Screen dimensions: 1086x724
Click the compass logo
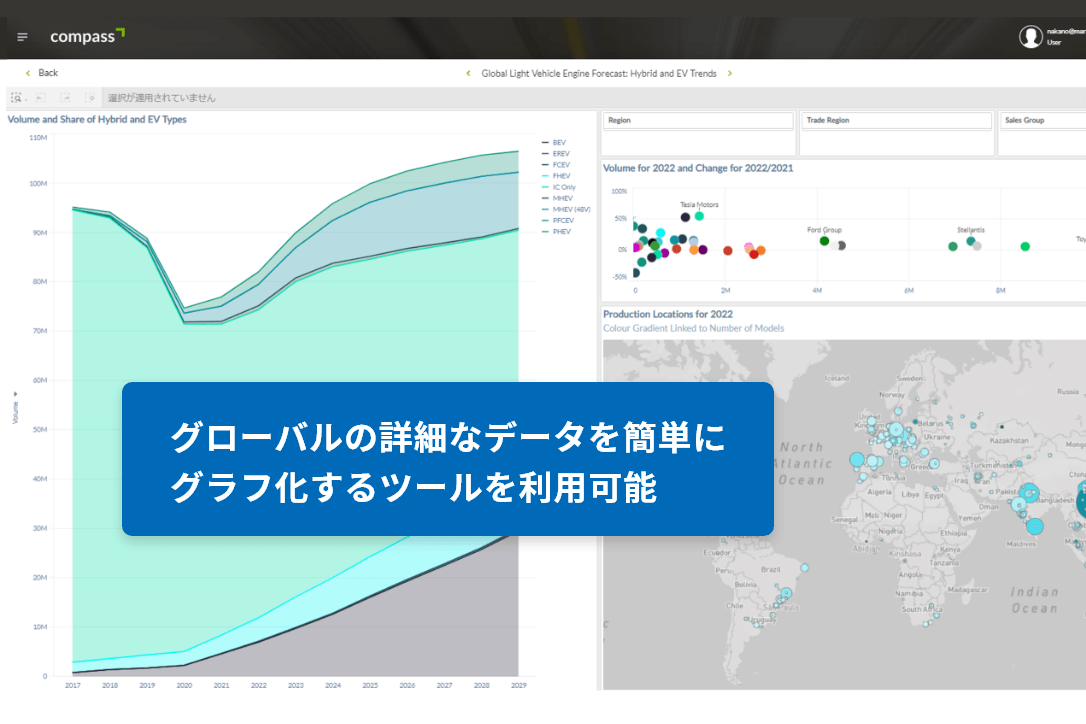[87, 36]
